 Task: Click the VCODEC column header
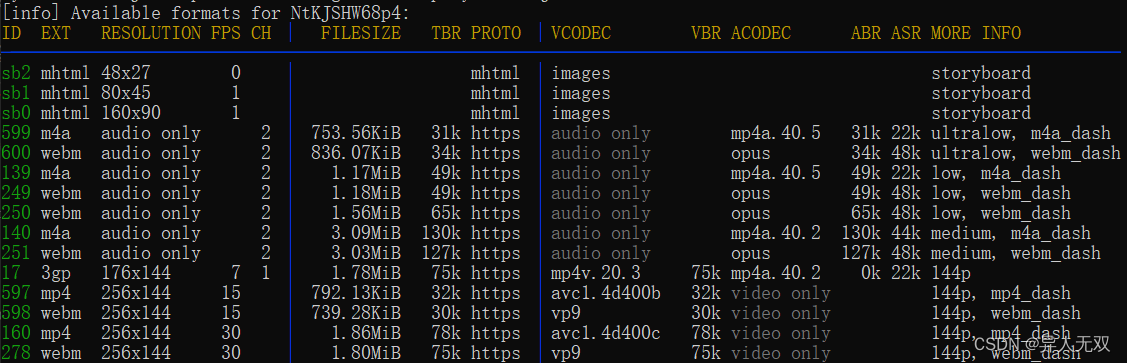581,33
